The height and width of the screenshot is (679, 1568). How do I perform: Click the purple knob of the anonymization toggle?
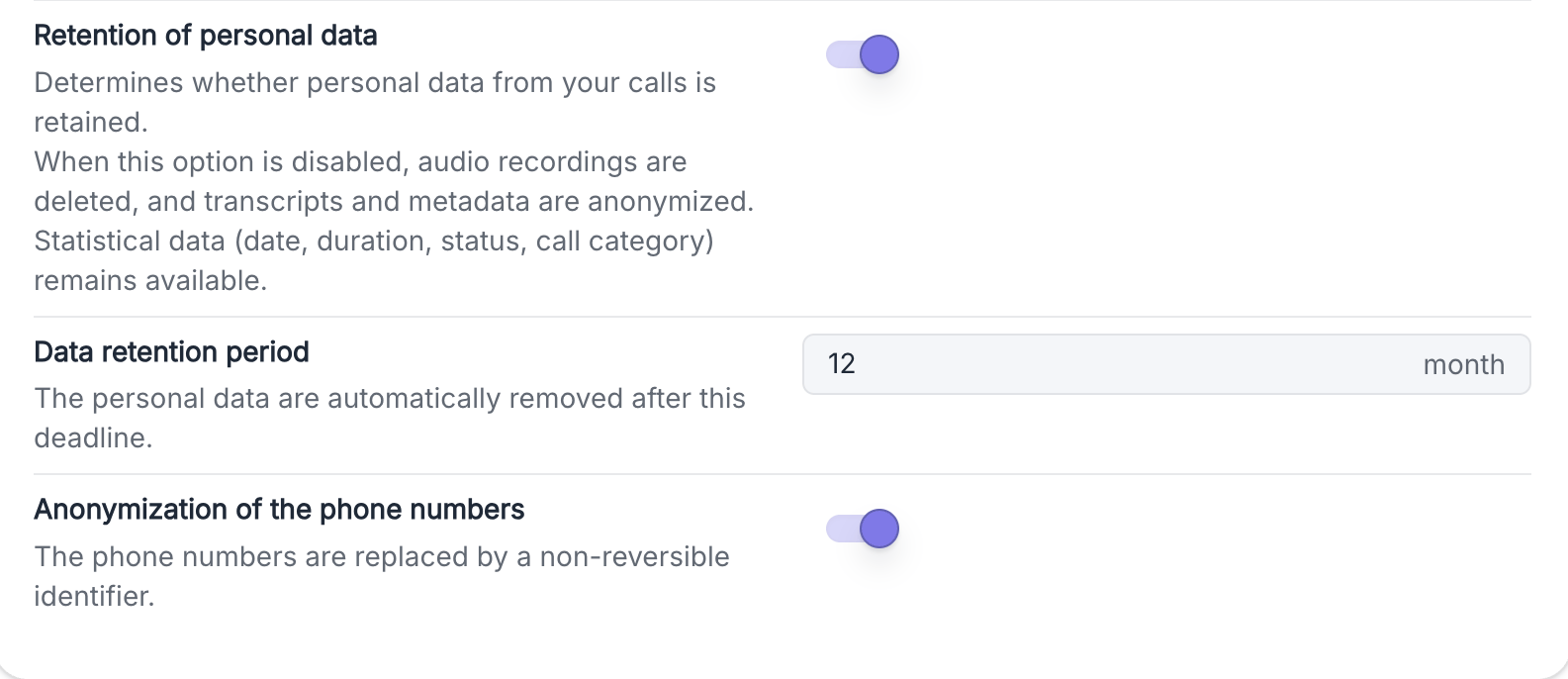[879, 529]
